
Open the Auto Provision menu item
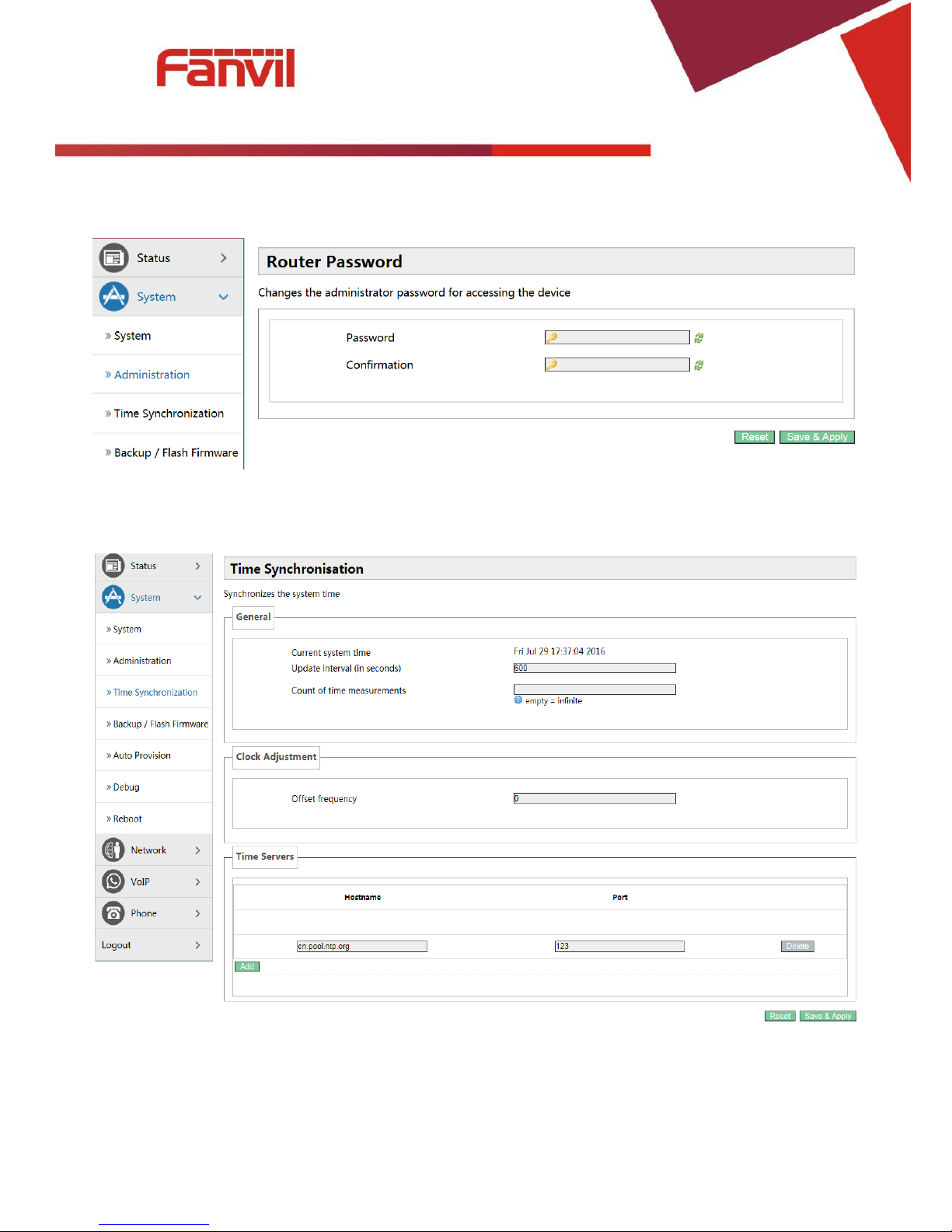click(x=138, y=756)
